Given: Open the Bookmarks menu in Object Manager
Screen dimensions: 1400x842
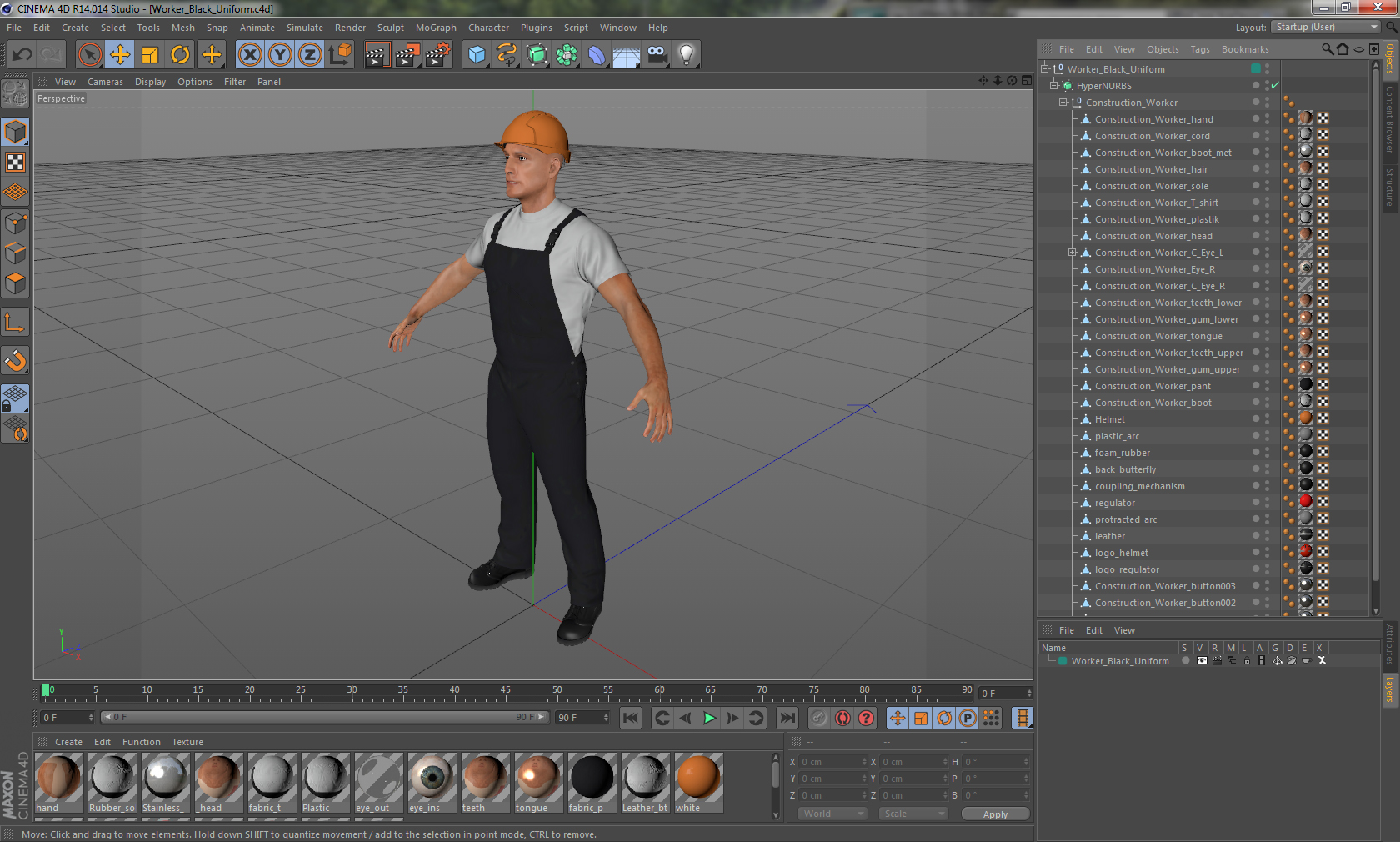Looking at the screenshot, I should coord(1245,49).
